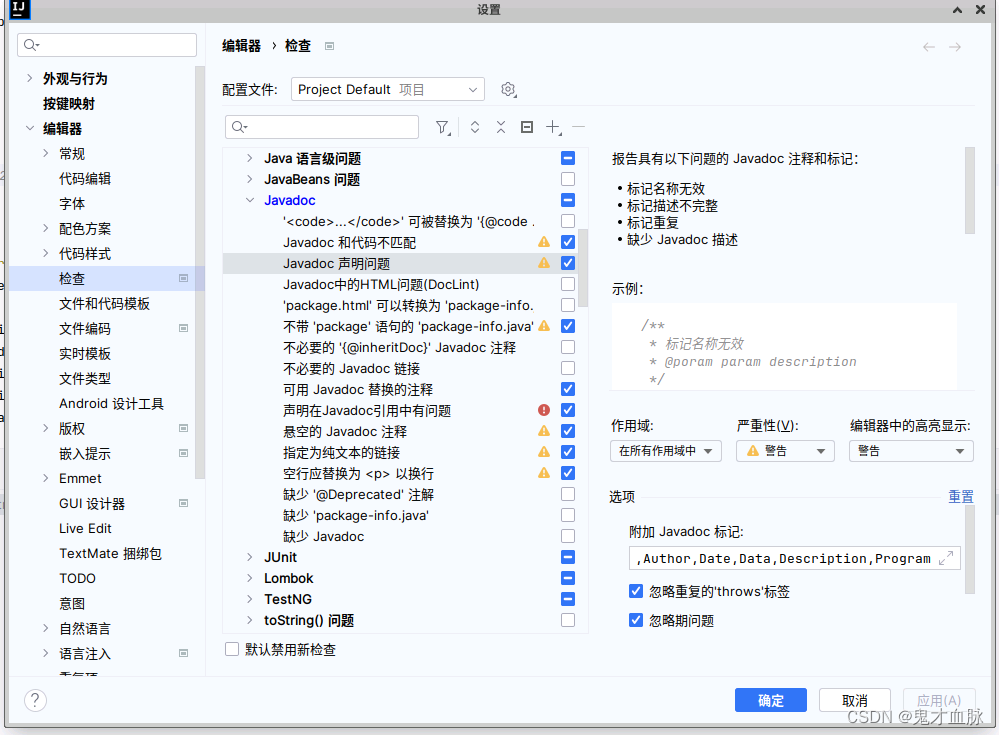Expand the JUnit inspection group
The image size is (999, 735).
pos(250,557)
